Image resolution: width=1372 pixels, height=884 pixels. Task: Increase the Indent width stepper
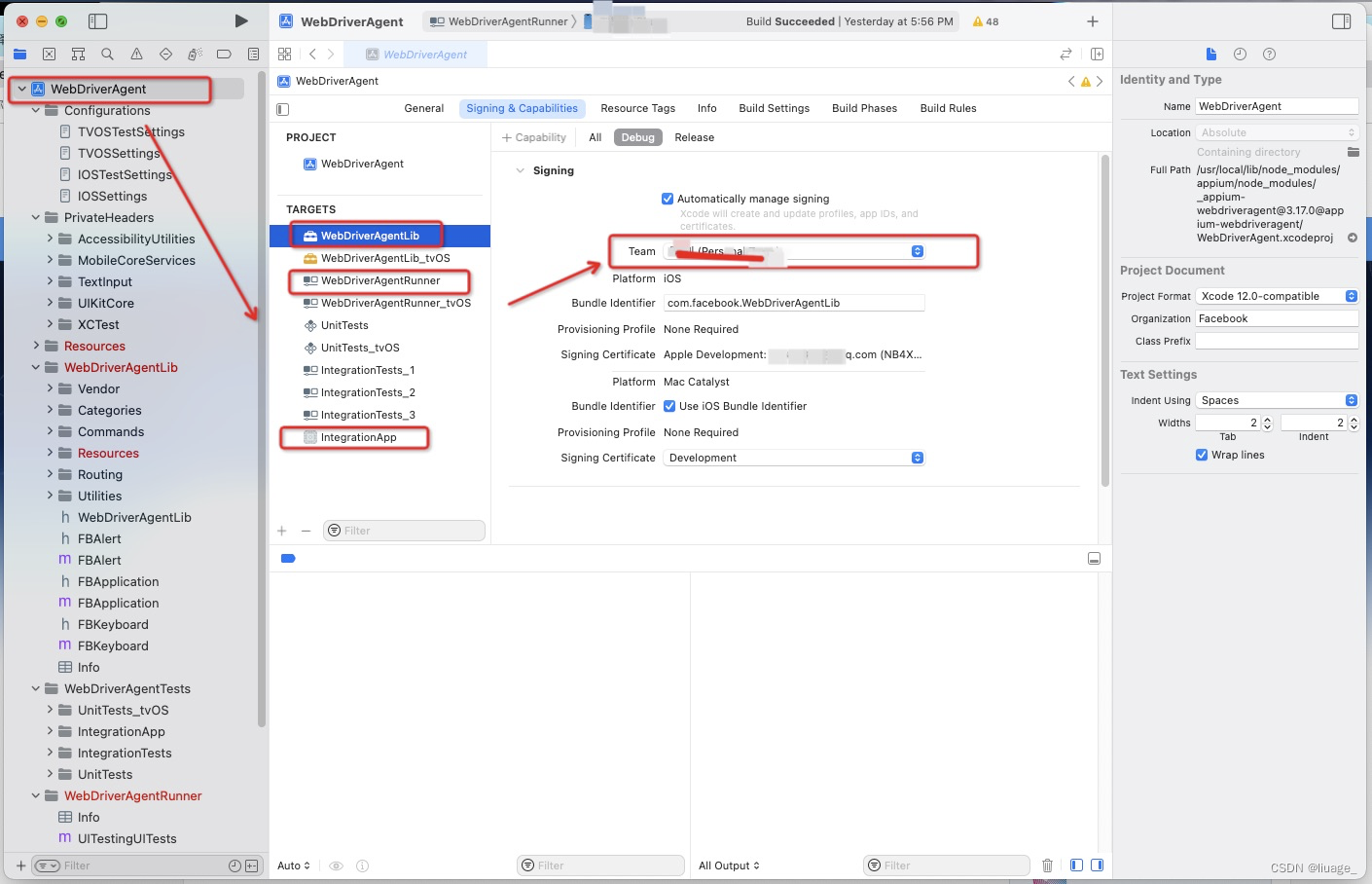(1354, 420)
